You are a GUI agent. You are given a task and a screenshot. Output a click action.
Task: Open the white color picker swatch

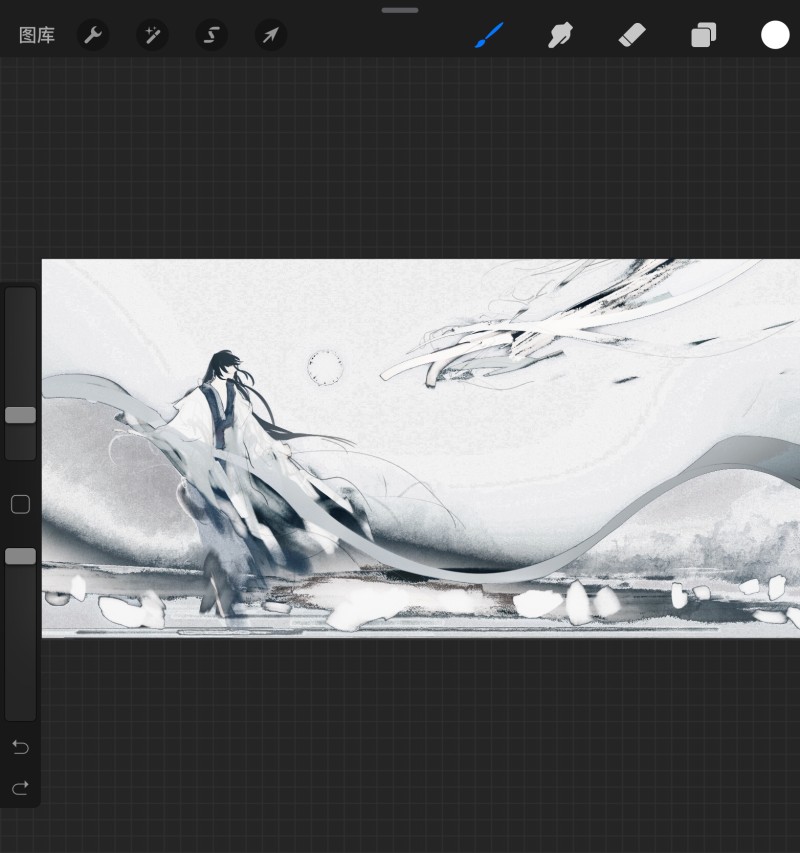[775, 35]
